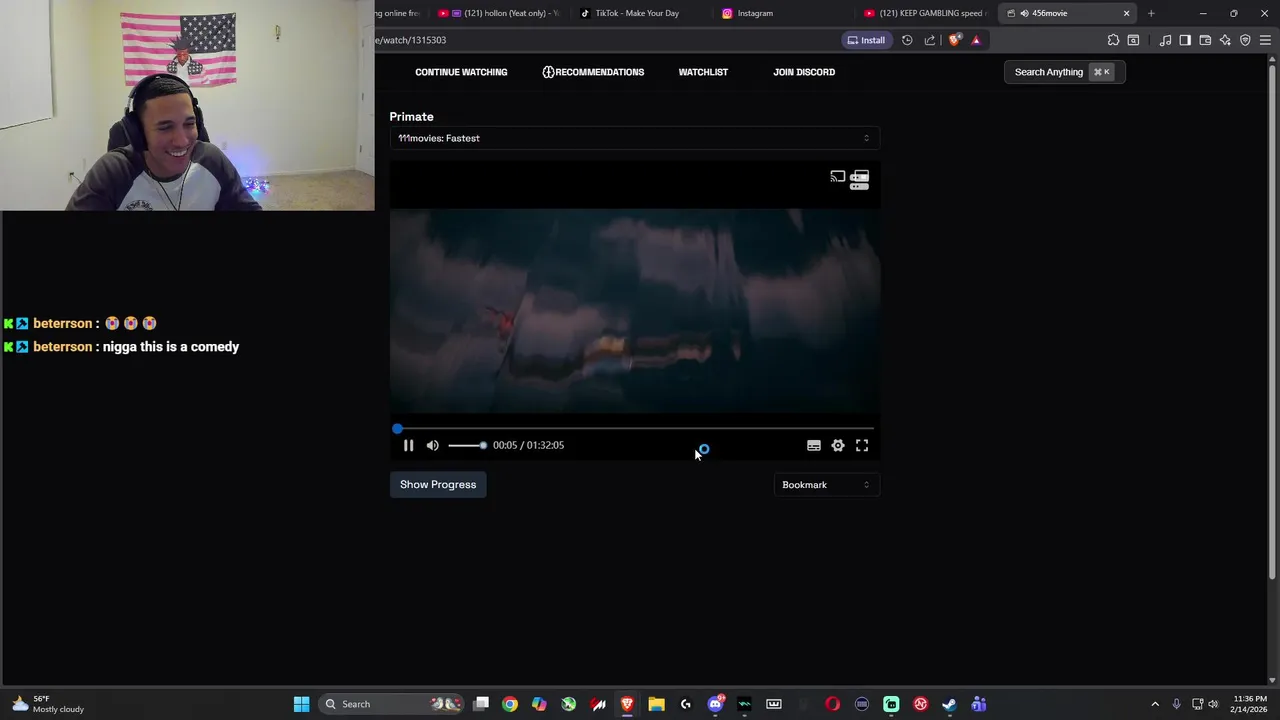Open the Continue Watching page

point(461,72)
